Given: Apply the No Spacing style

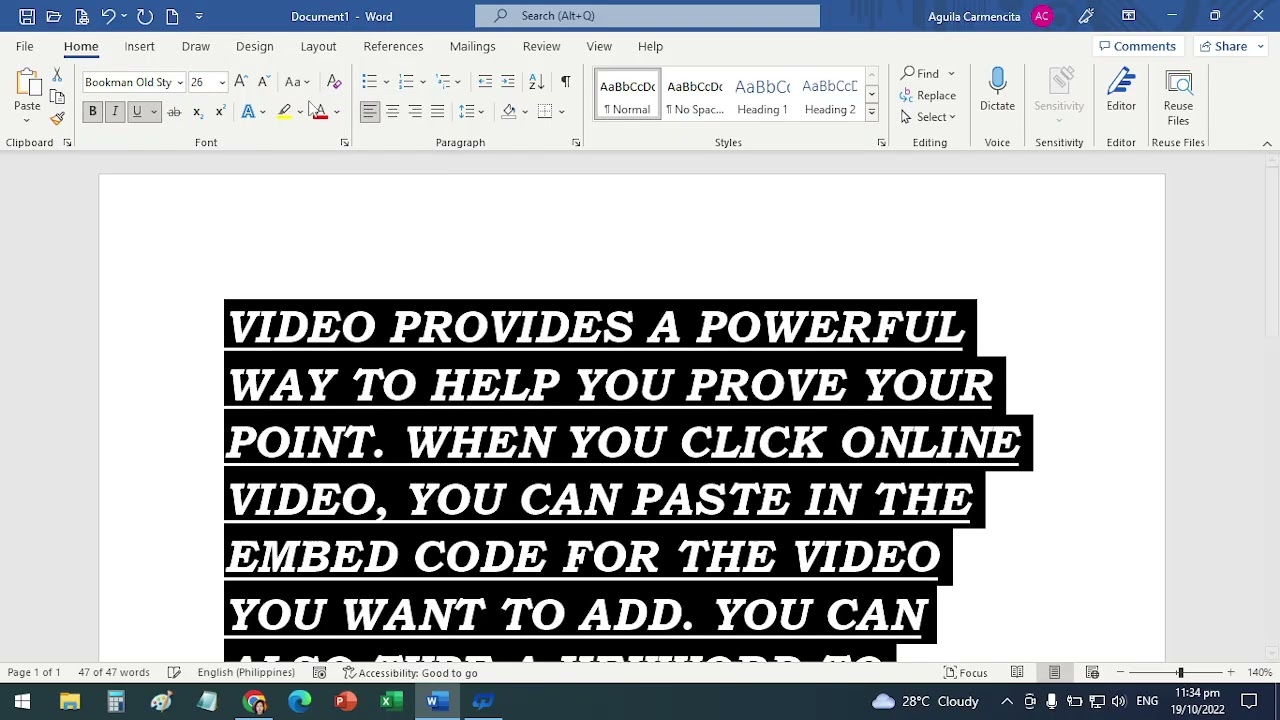Looking at the screenshot, I should coord(695,96).
